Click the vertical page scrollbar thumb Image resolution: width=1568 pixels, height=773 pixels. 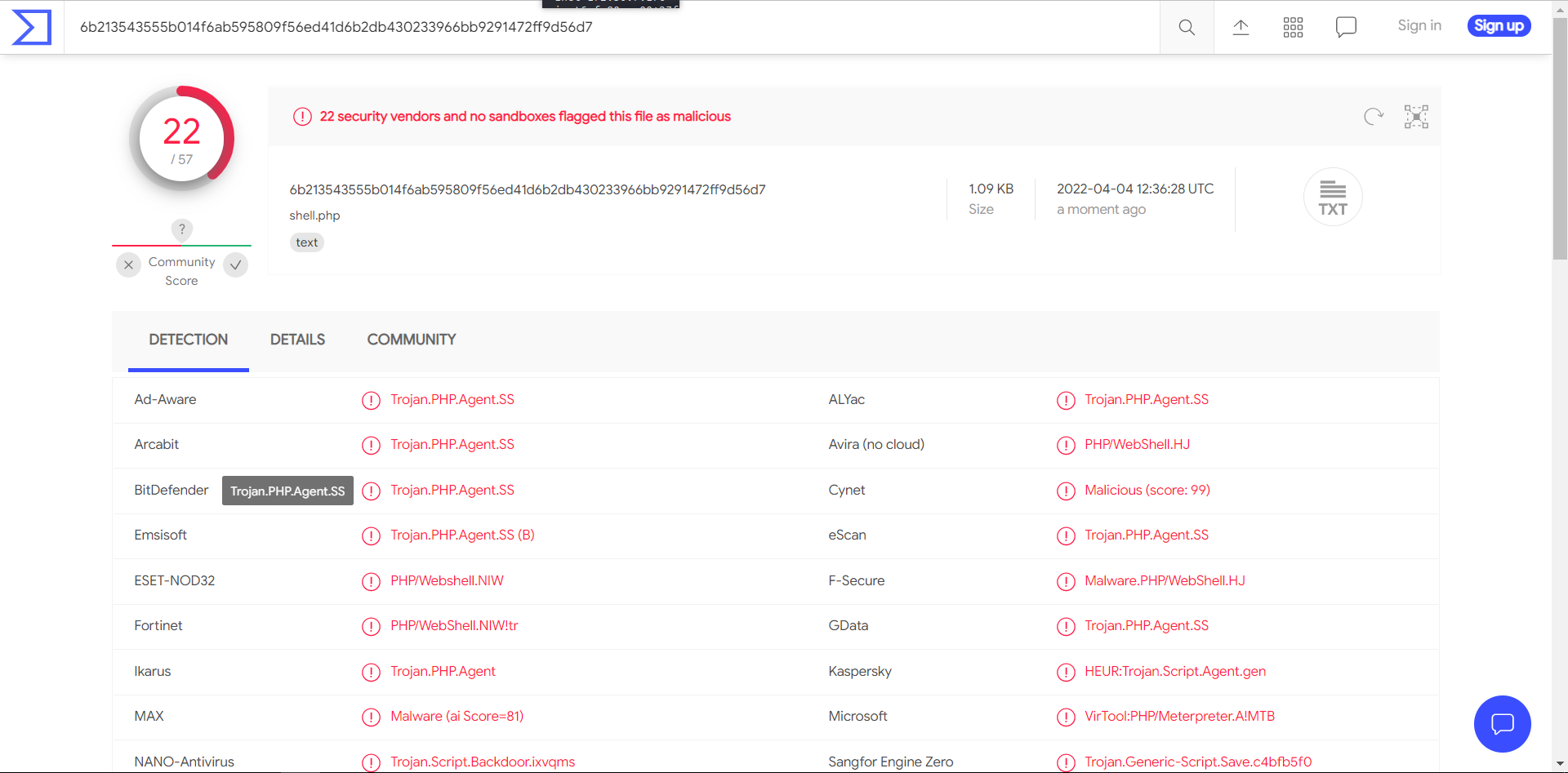[x=1560, y=137]
